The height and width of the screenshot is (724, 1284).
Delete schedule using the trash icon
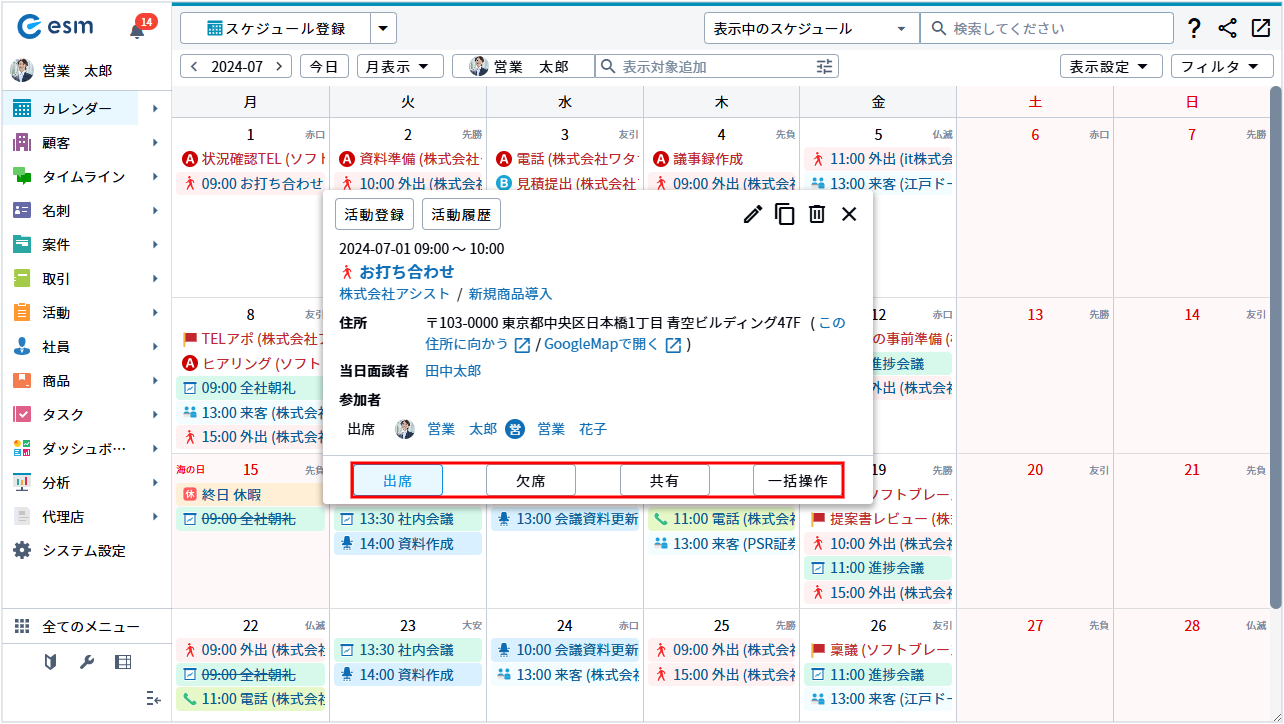pos(817,214)
